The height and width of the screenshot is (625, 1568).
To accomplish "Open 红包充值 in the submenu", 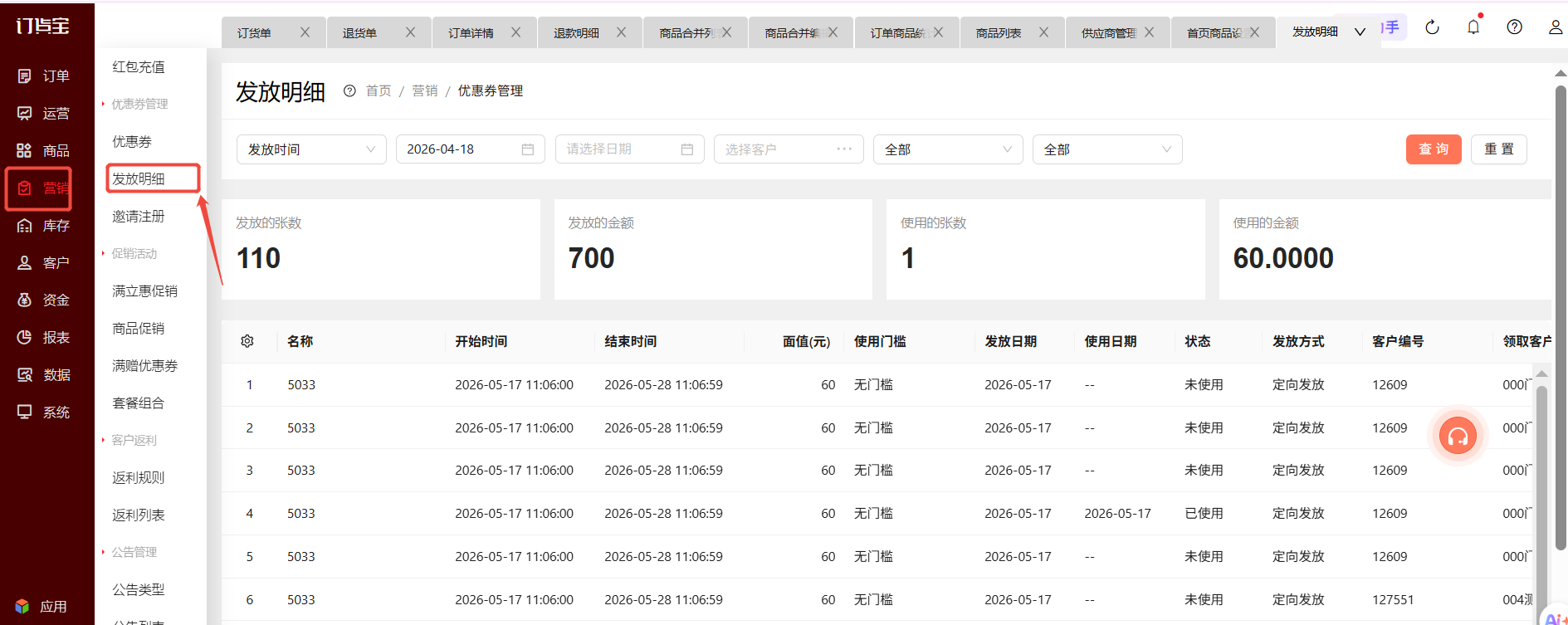I will pyautogui.click(x=139, y=67).
